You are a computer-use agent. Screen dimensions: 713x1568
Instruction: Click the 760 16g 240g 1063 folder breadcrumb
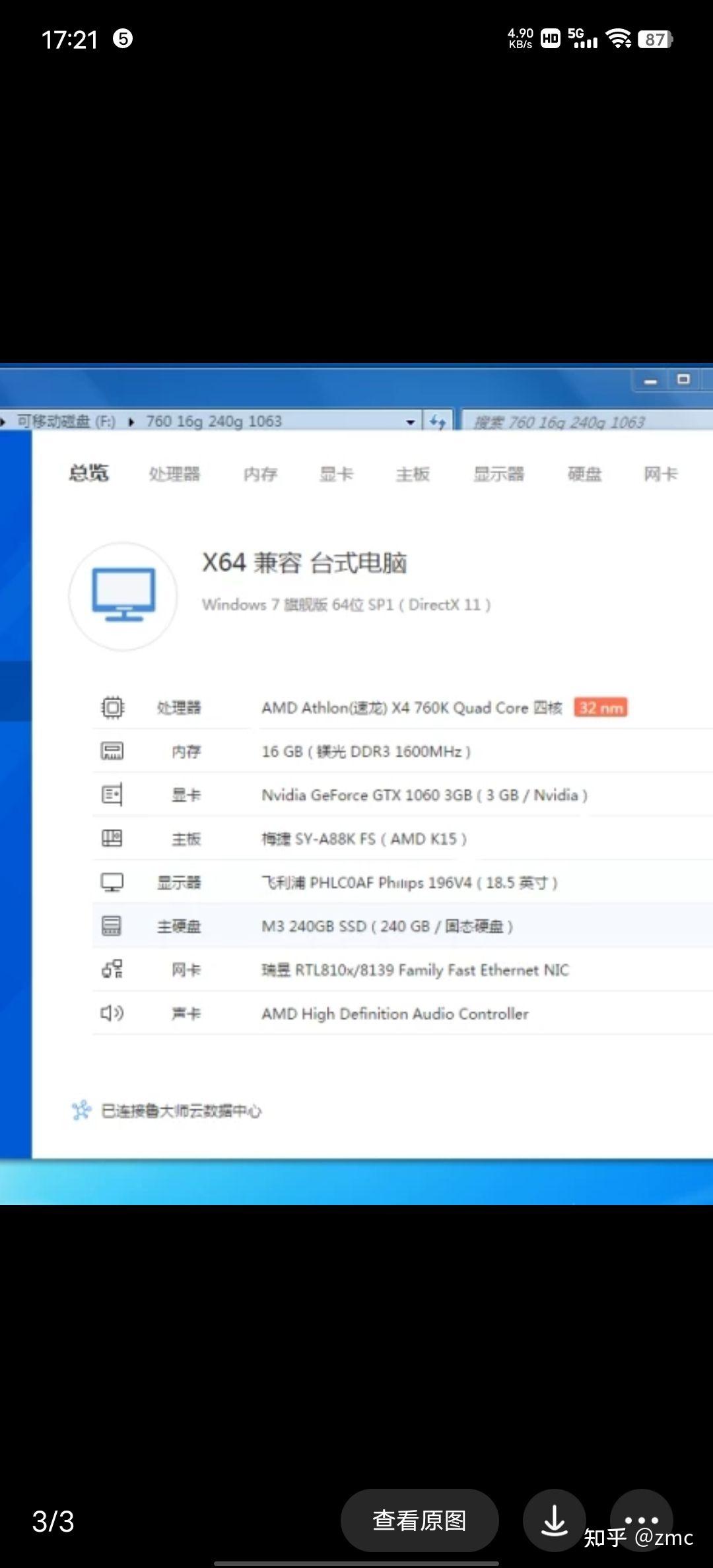point(214,421)
